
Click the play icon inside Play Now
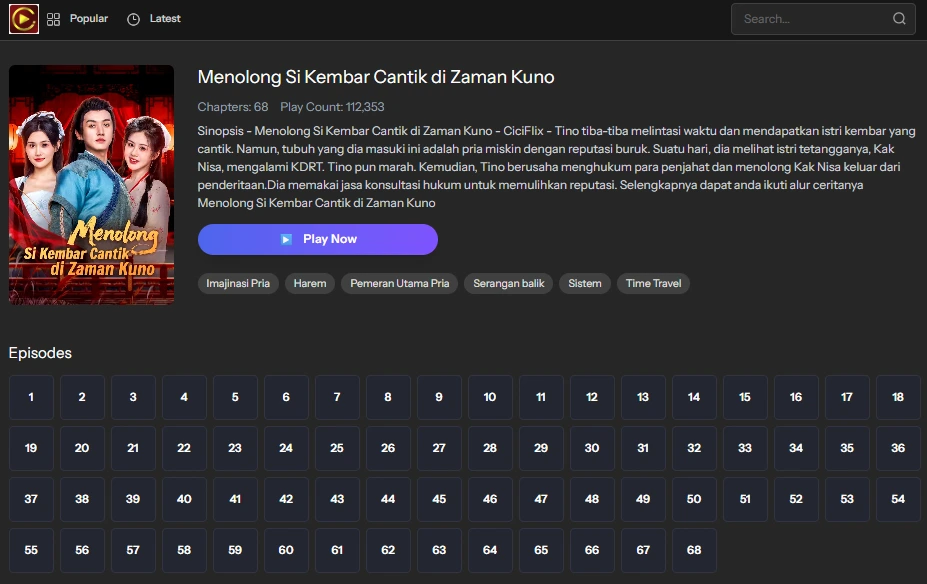click(286, 239)
